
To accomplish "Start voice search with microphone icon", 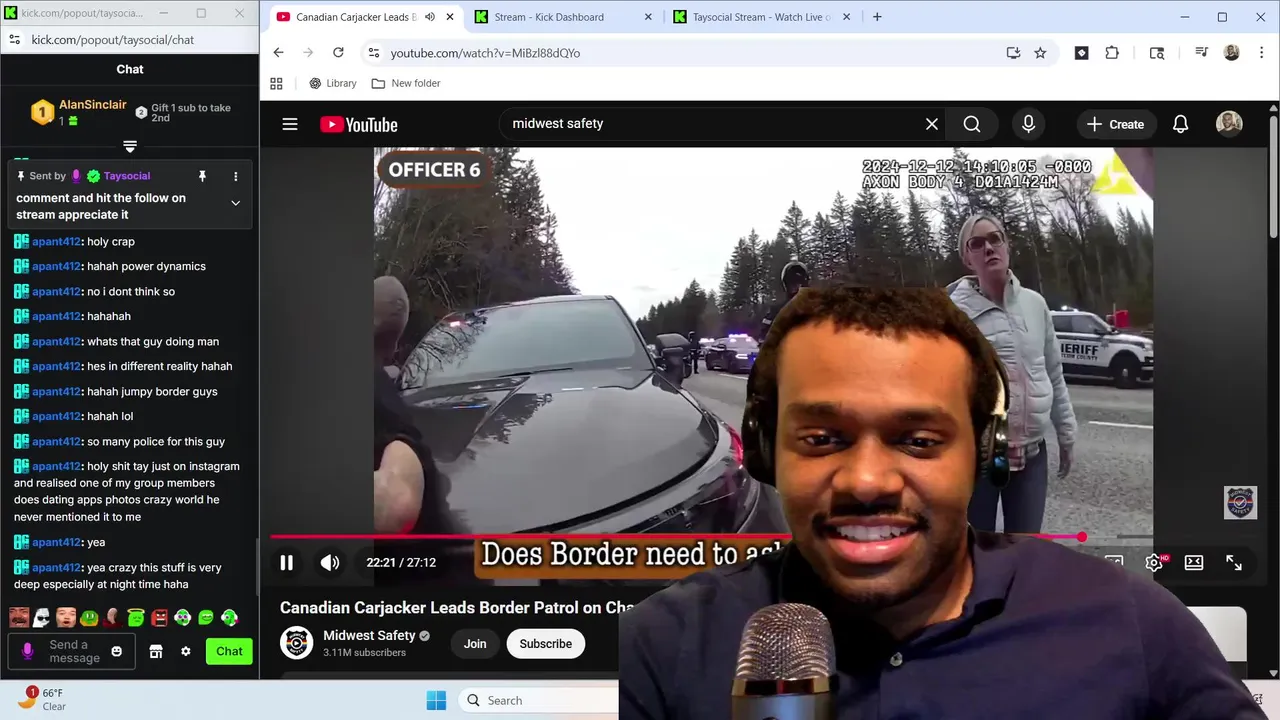I will [1028, 124].
